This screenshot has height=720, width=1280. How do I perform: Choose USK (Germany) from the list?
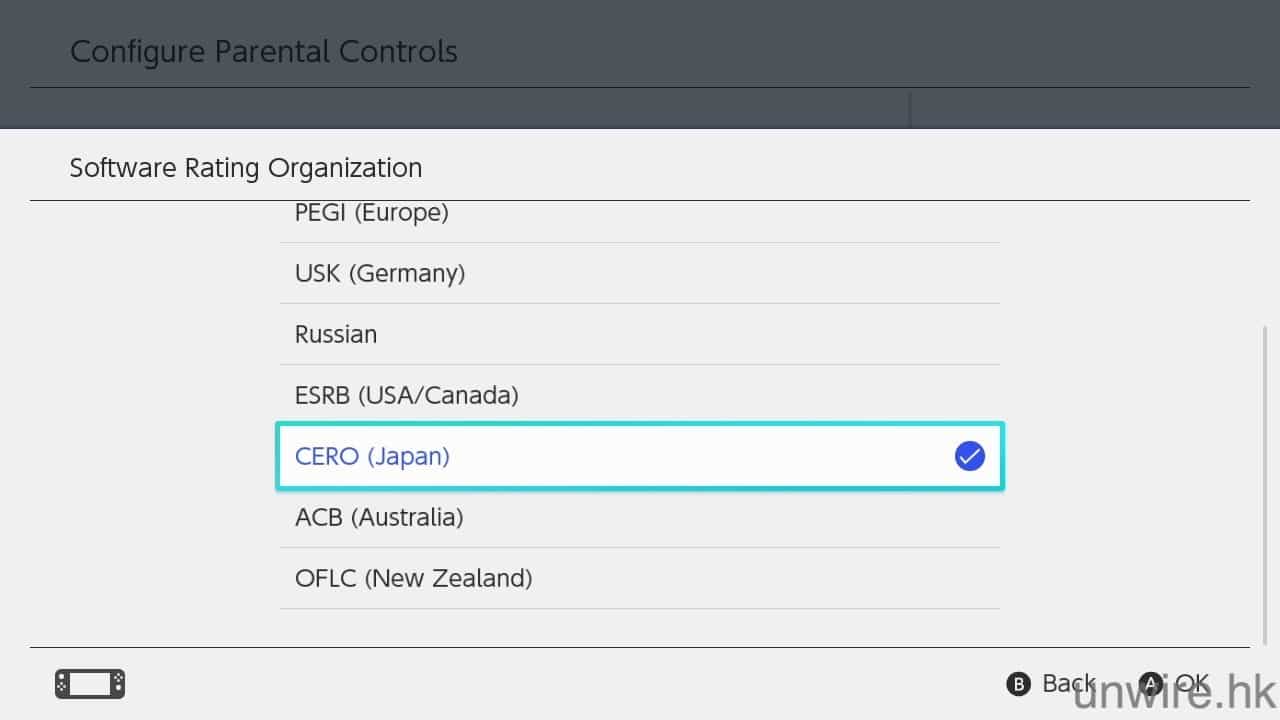click(x=380, y=273)
